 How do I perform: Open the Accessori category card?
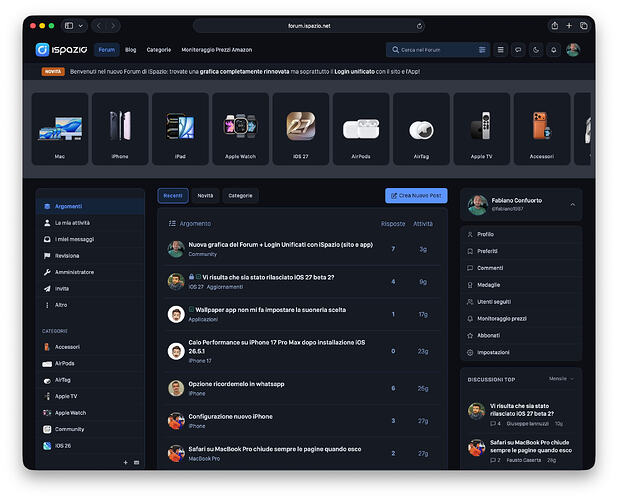pos(542,129)
